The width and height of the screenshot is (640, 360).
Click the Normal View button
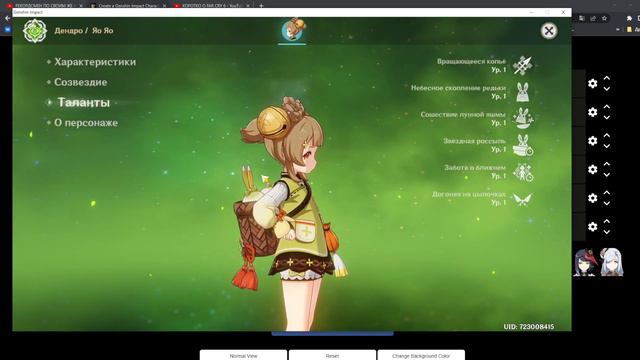click(243, 355)
